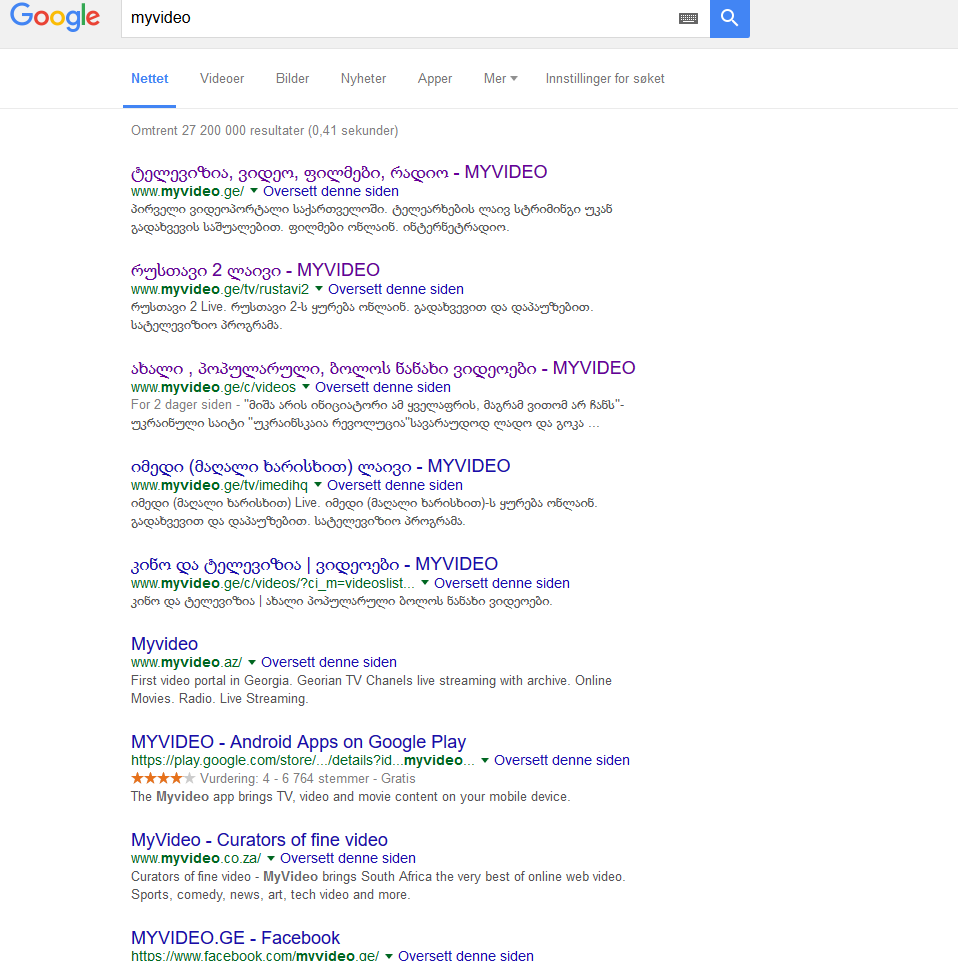This screenshot has height=961, width=958.
Task: Open the Myvideo result title
Action: pos(164,644)
